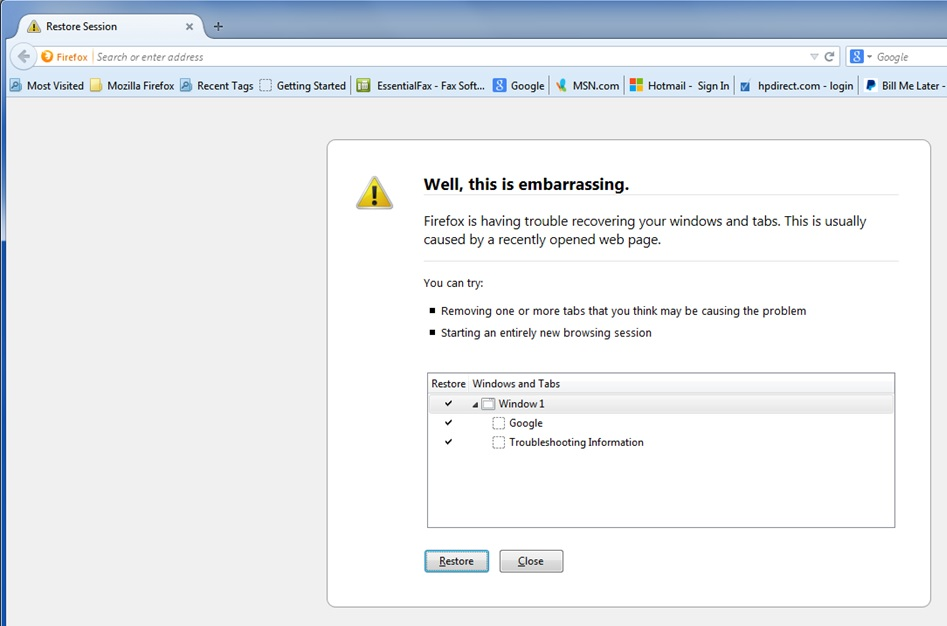Collapse the Window 1 tree node
Screen dimensions: 947x626
click(x=475, y=404)
